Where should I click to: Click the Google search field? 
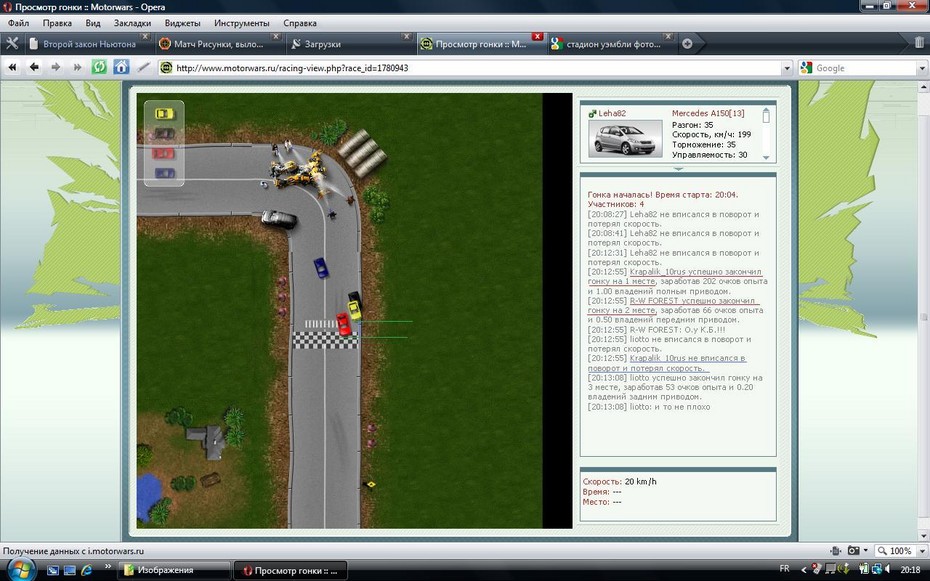tap(865, 68)
